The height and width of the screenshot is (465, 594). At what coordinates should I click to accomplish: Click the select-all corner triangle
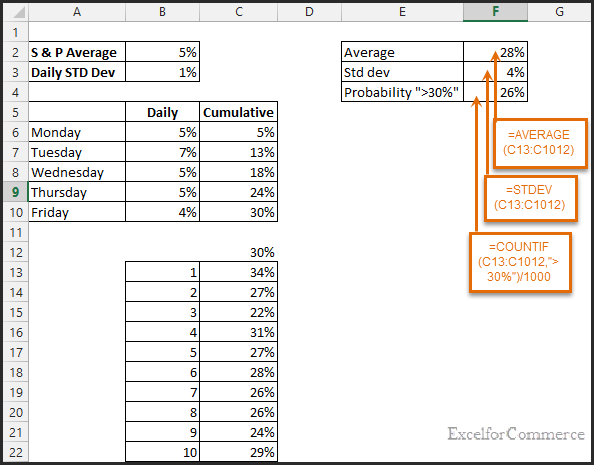[16, 12]
